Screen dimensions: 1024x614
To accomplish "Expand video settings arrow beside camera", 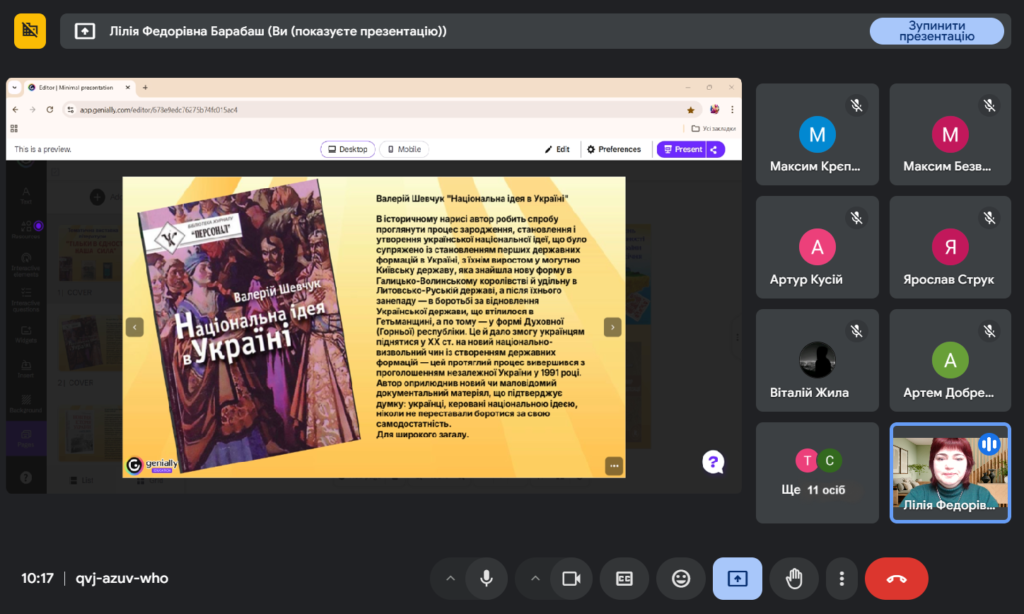I will point(534,578).
